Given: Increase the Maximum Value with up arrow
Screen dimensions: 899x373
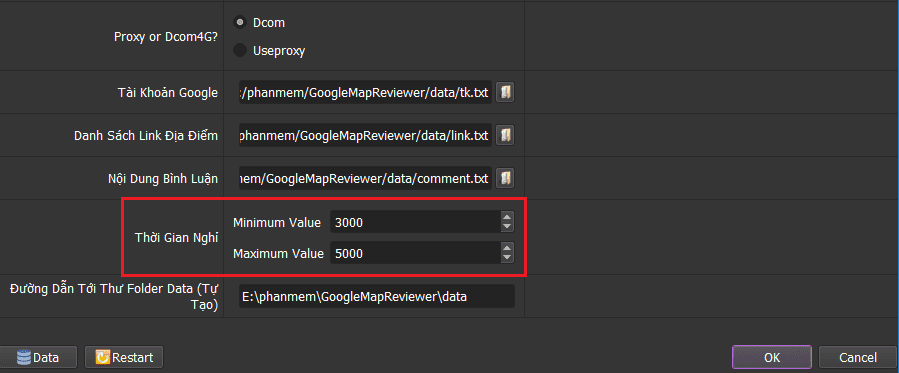Looking at the screenshot, I should pos(507,248).
